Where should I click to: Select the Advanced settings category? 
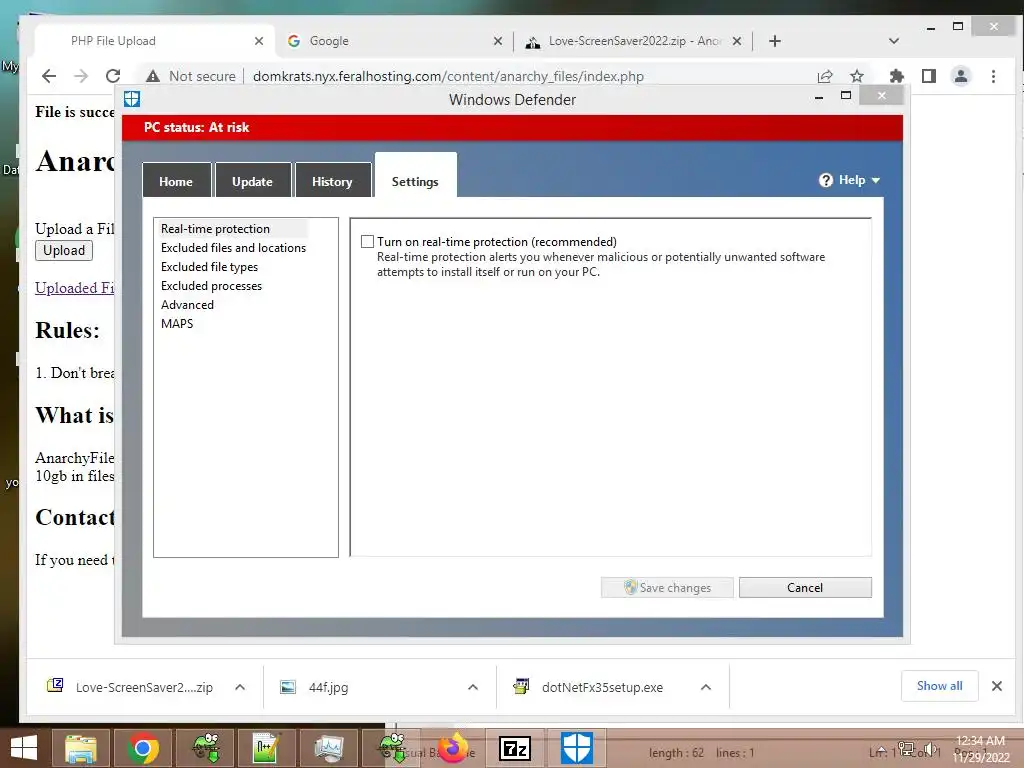point(187,304)
